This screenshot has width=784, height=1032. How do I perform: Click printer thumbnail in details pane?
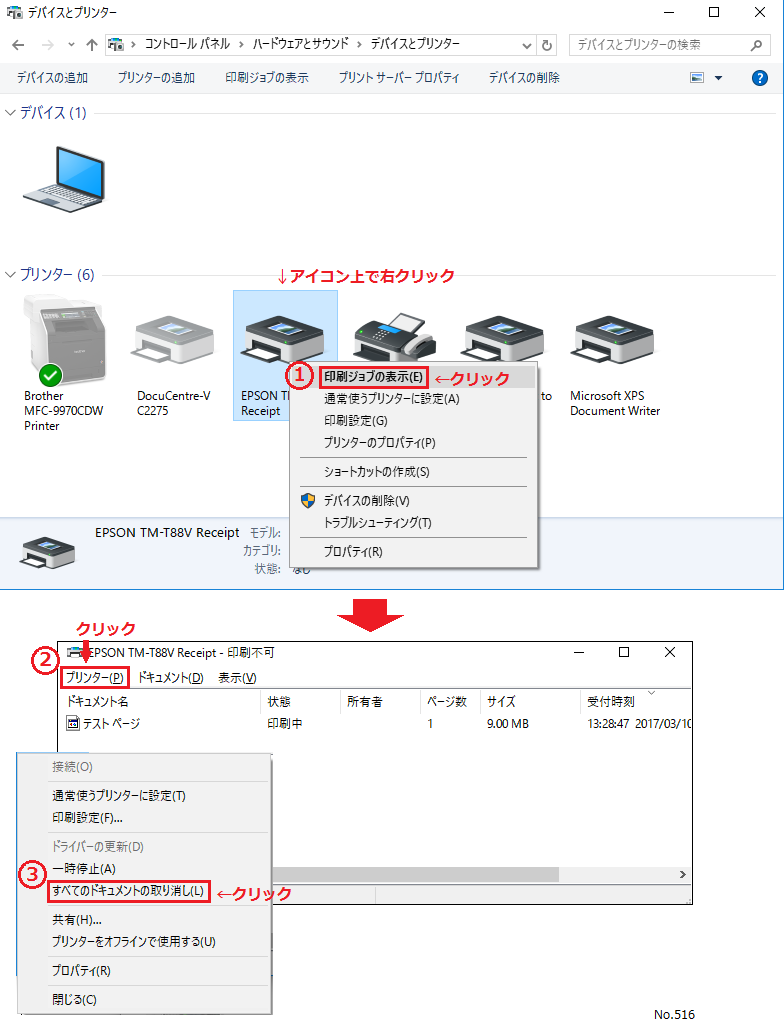pyautogui.click(x=47, y=552)
